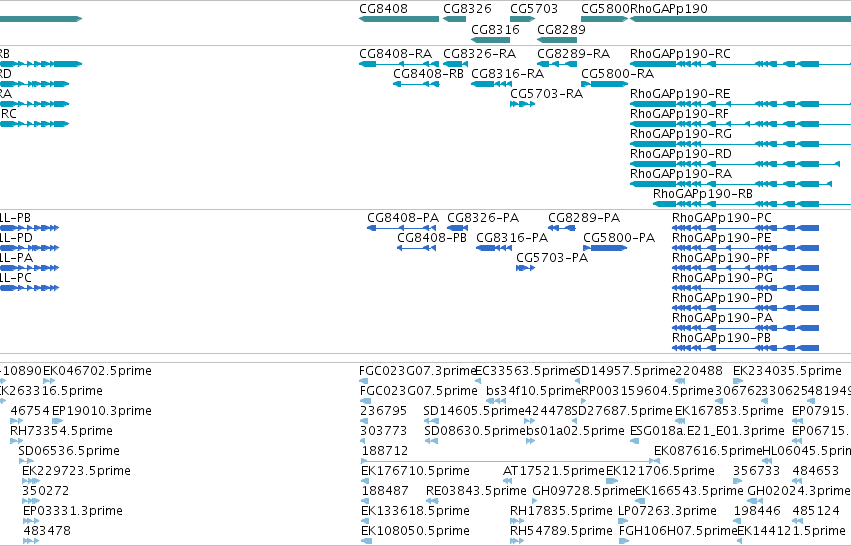Viewport: 851px width, 546px height.
Task: Click the CG5800-RA transcript label
Action: 618,74
